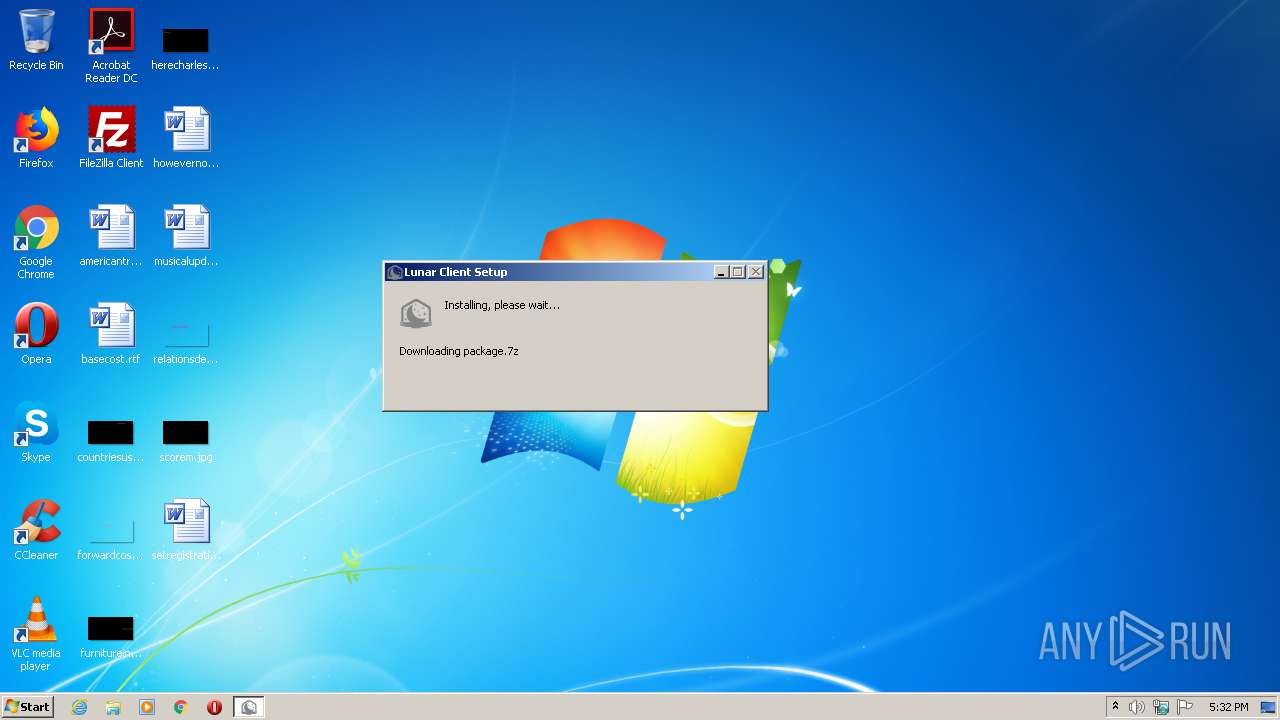Minimize the Lunar Client Setup window
The width and height of the screenshot is (1280, 720).
coord(721,272)
